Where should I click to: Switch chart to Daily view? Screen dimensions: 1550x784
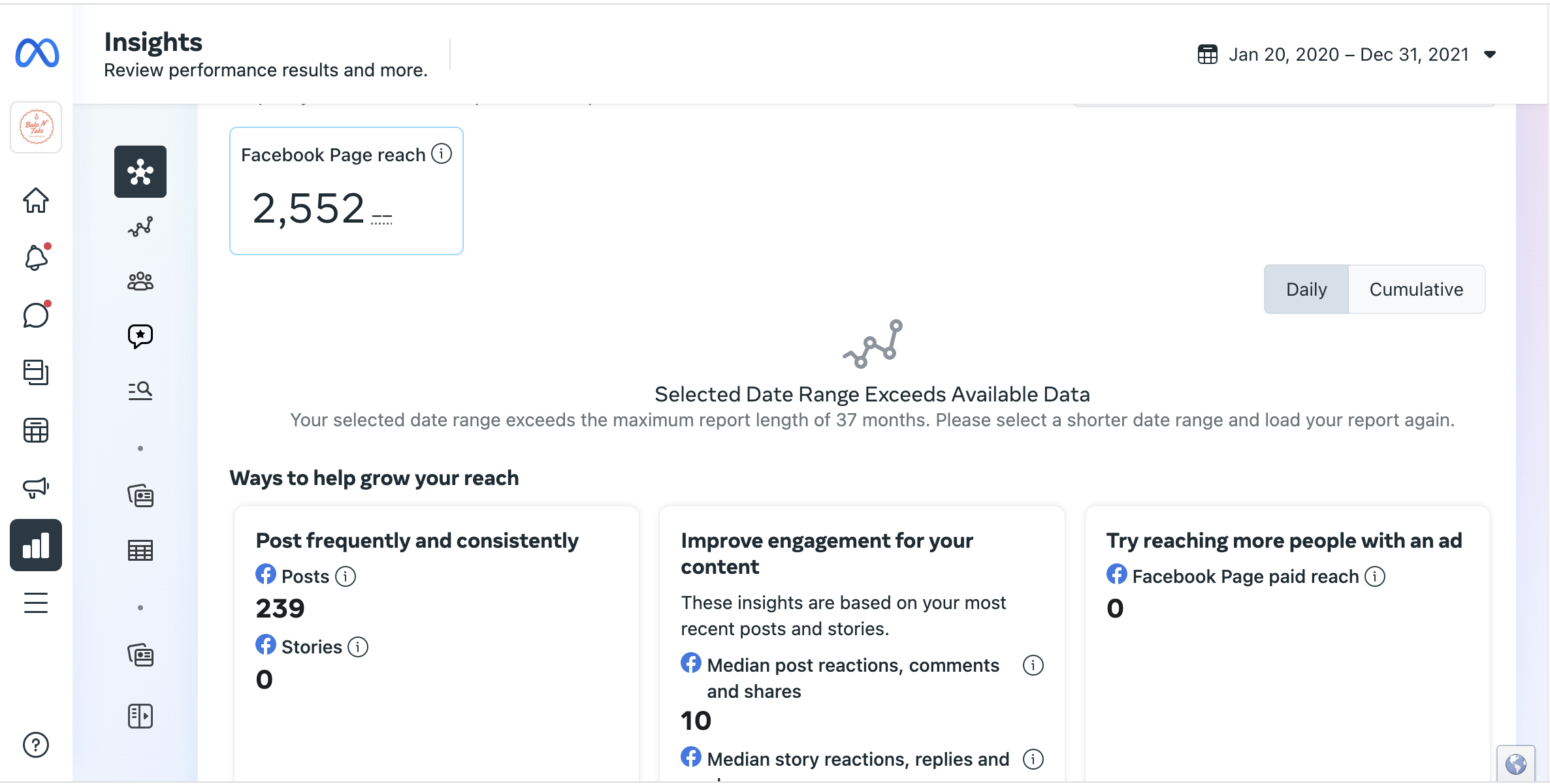1306,289
